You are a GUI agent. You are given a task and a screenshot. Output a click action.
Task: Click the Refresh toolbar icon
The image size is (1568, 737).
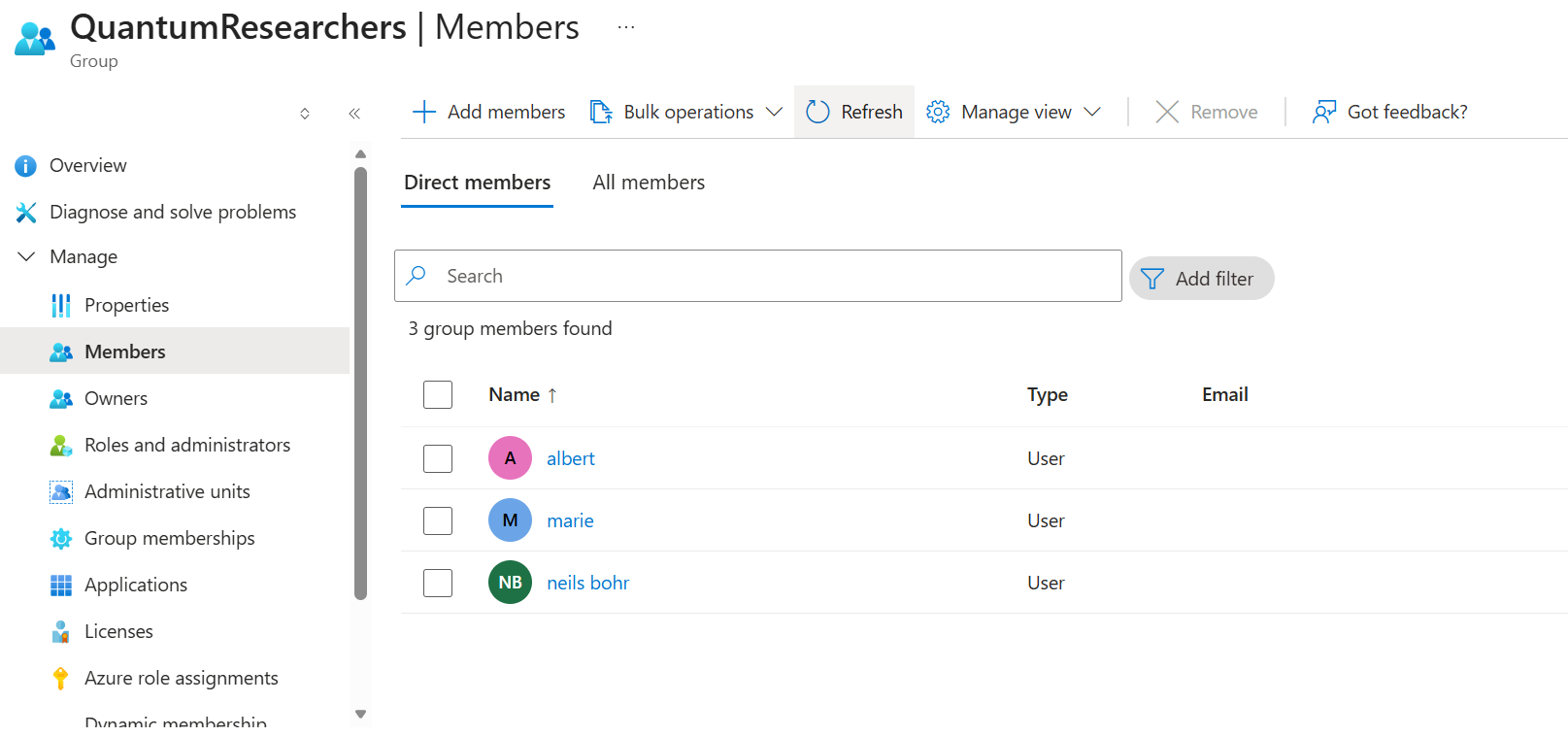pyautogui.click(x=817, y=113)
